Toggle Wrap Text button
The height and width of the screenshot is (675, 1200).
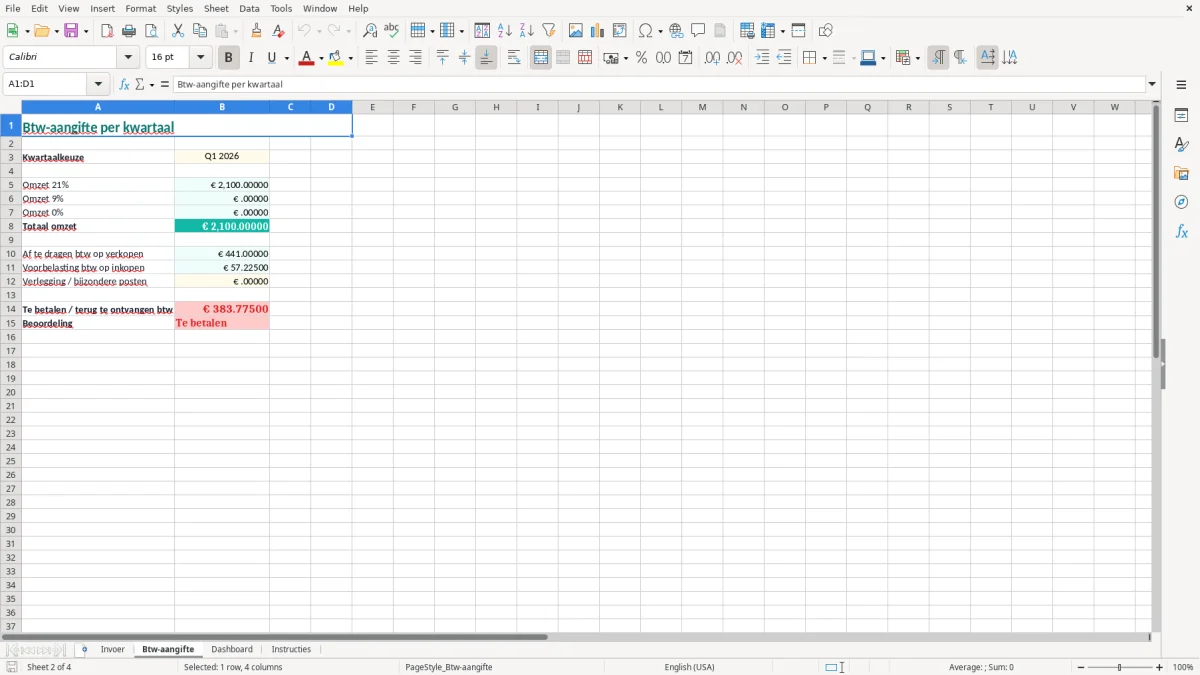click(514, 58)
